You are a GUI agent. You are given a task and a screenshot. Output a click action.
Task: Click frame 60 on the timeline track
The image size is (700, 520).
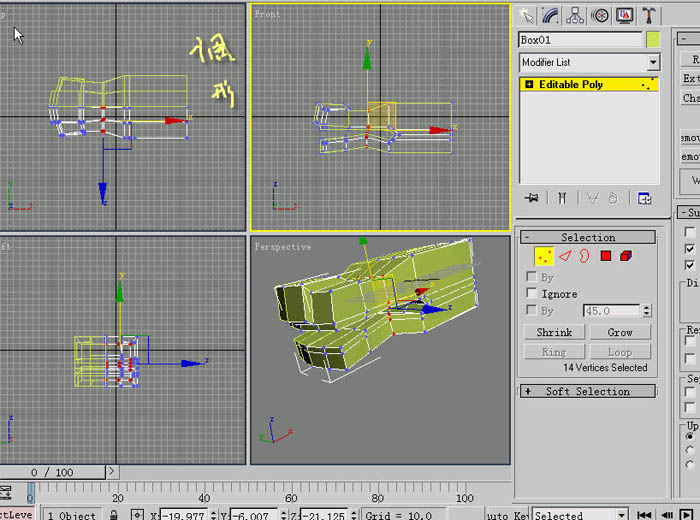291,493
